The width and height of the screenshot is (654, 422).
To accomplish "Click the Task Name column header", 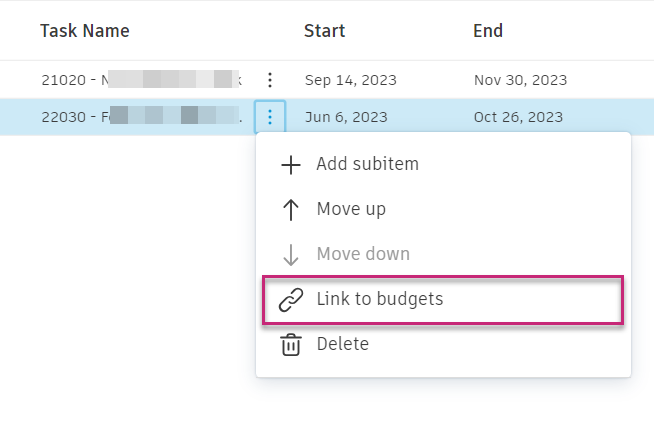I will click(x=85, y=31).
